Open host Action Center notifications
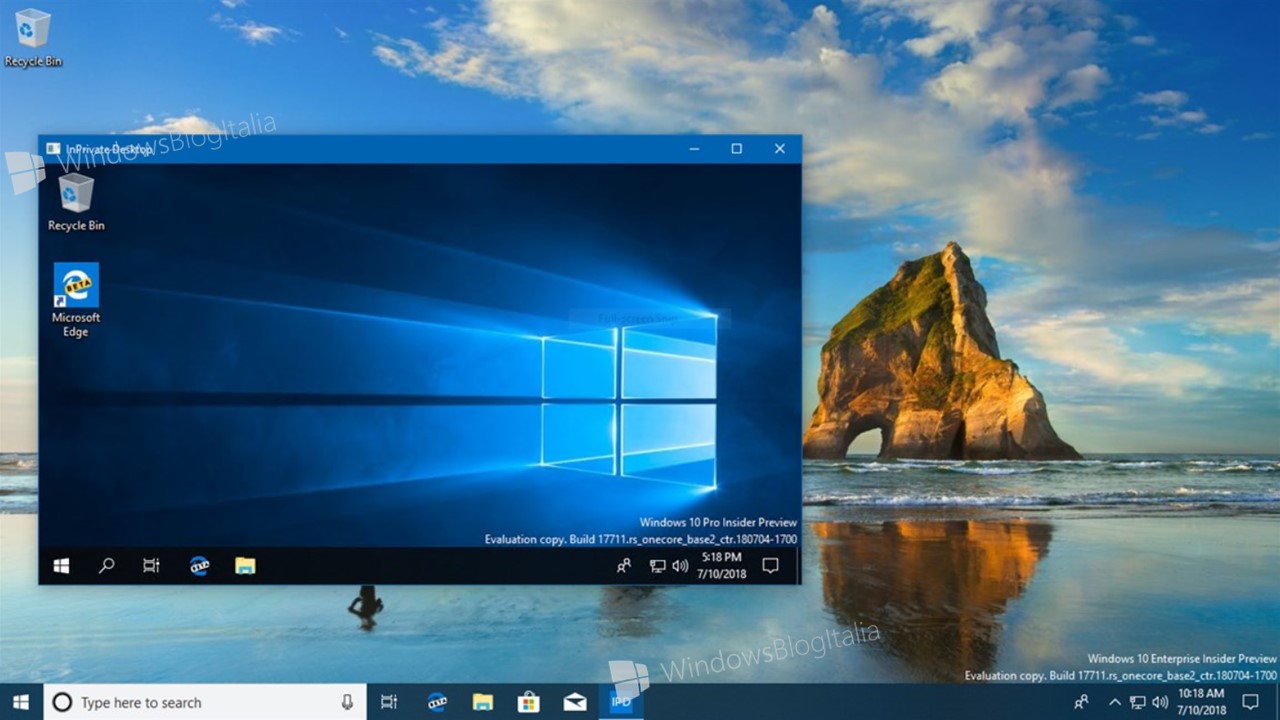Image resolution: width=1280 pixels, height=720 pixels. [x=1250, y=702]
